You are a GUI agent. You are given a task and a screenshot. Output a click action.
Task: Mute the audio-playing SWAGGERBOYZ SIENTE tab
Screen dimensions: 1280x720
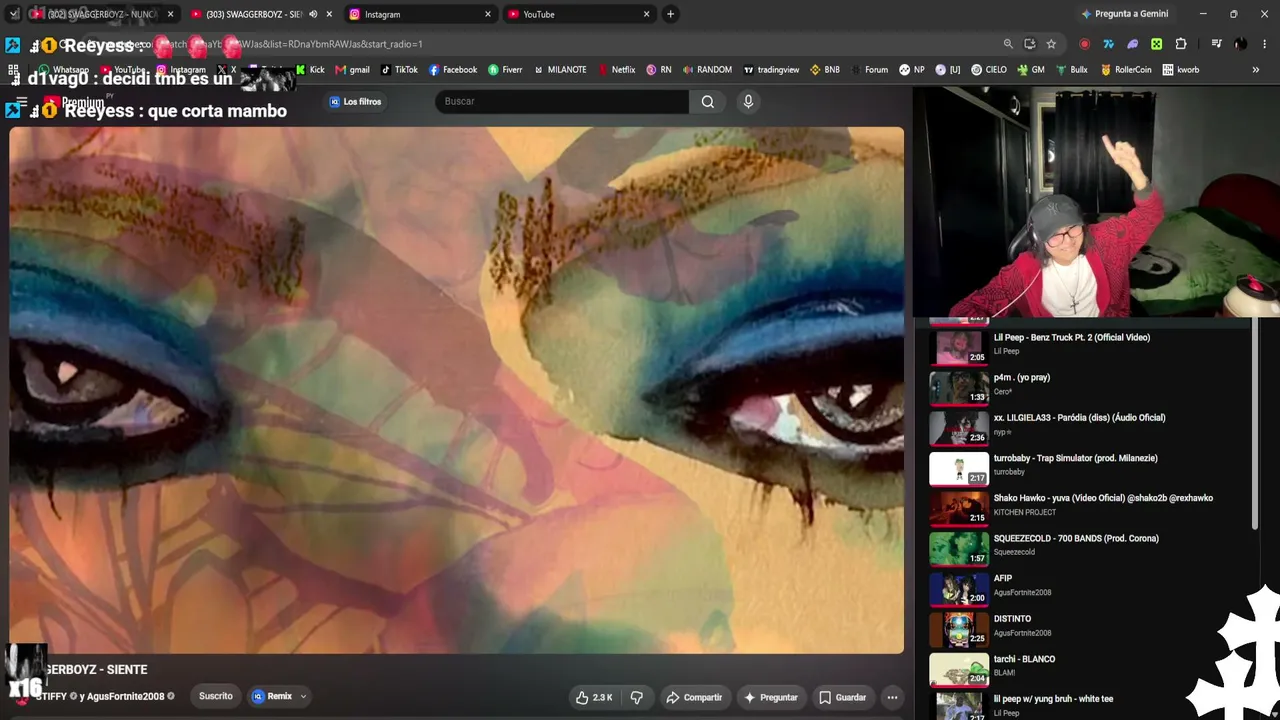pos(313,14)
